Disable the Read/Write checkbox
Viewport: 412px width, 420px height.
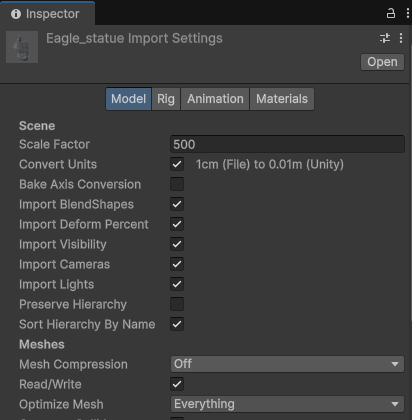tap(177, 384)
